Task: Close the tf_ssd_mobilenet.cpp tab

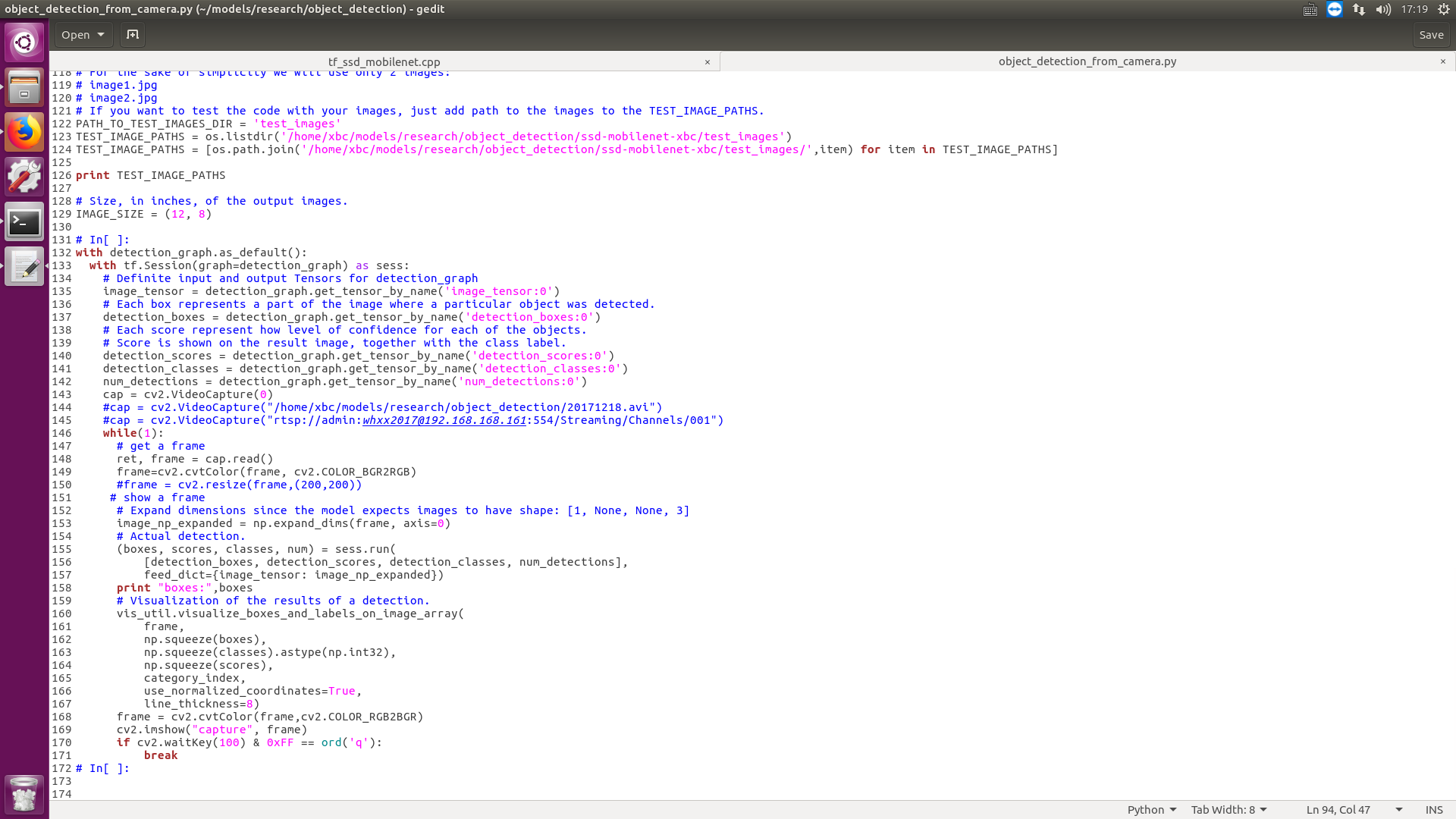Action: (x=708, y=62)
